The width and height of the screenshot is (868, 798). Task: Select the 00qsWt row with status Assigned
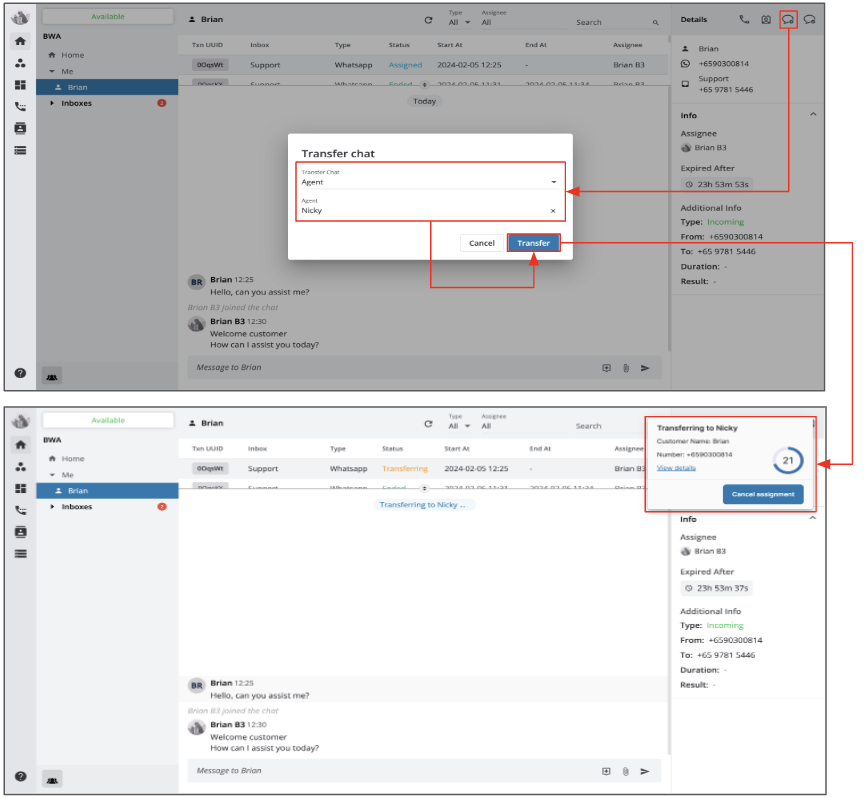click(423, 65)
